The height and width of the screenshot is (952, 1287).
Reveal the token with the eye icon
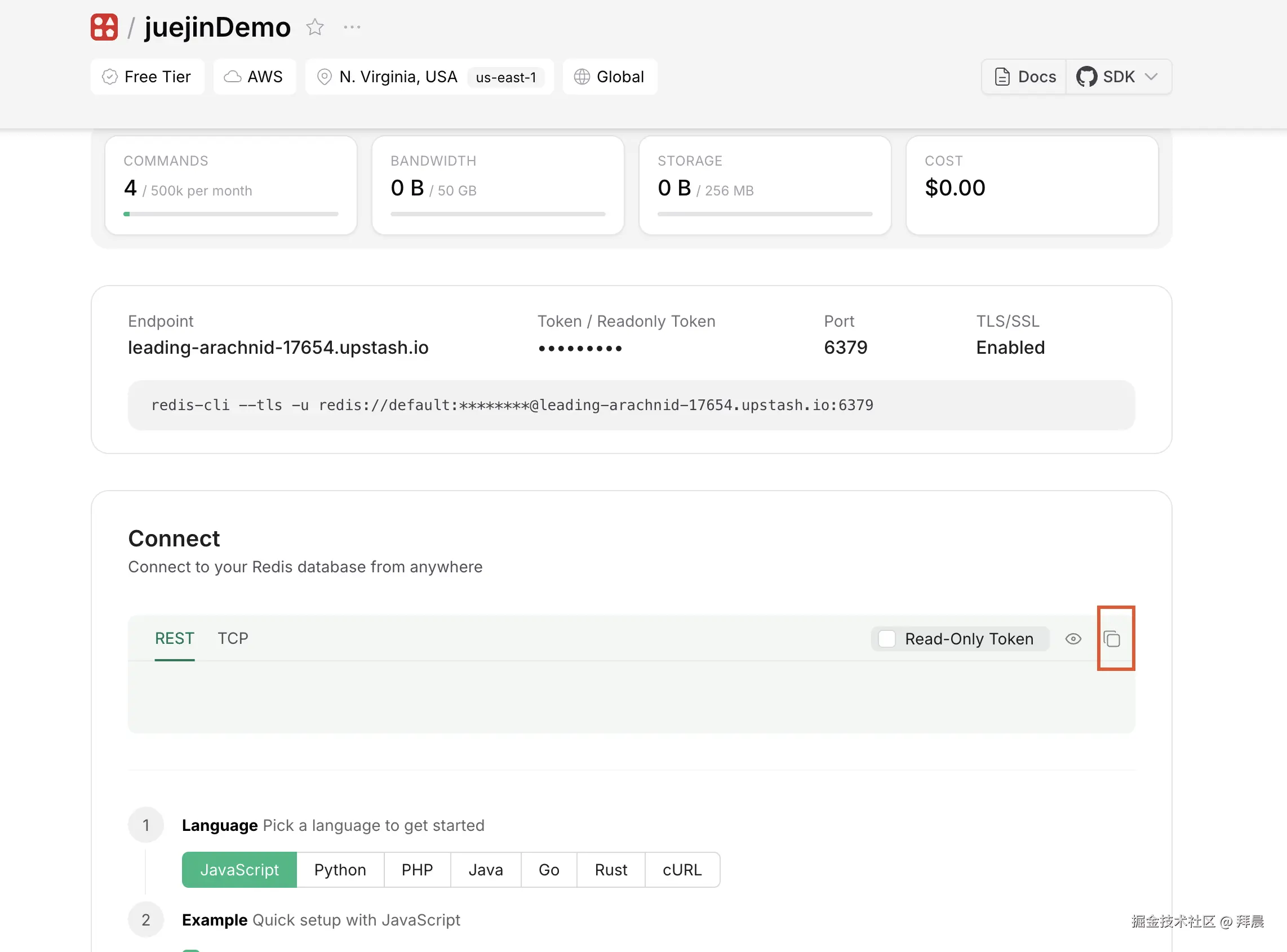tap(1073, 638)
